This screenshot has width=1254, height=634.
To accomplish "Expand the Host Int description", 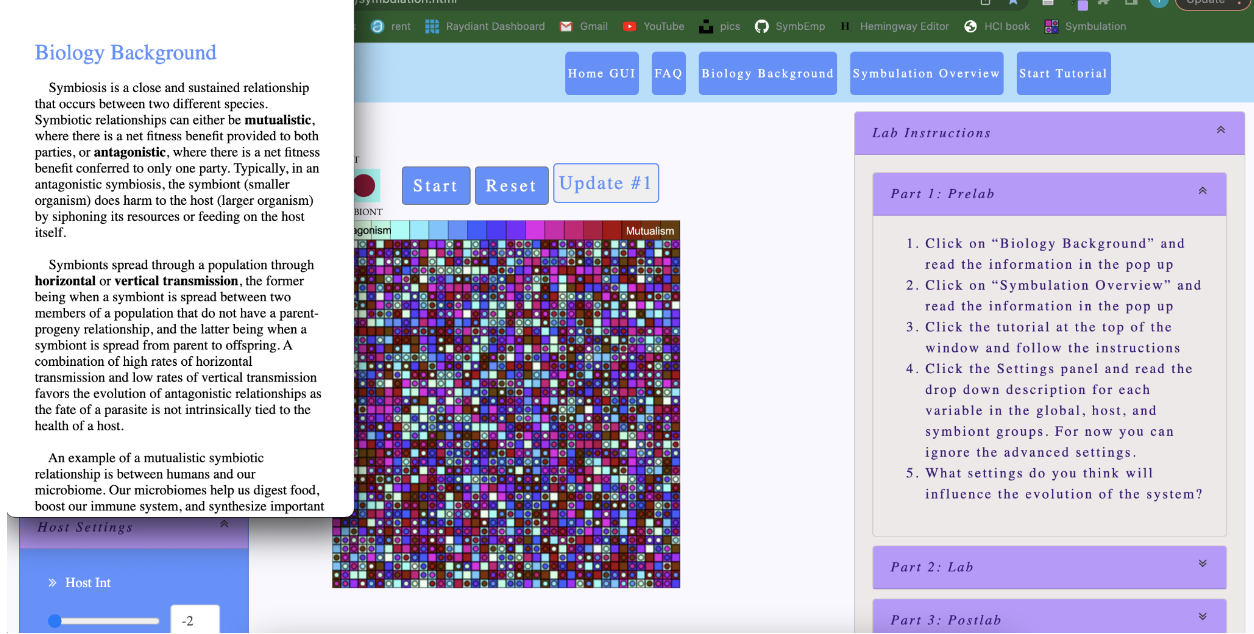I will 53,583.
